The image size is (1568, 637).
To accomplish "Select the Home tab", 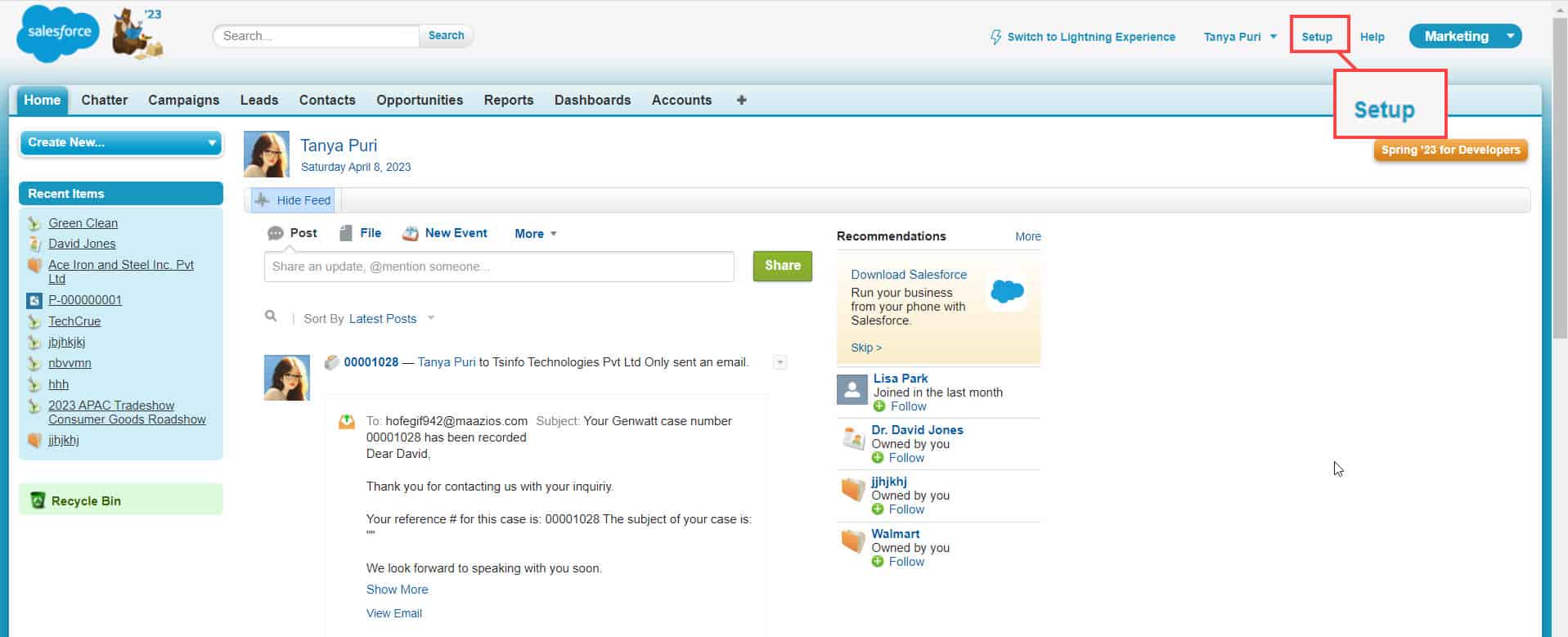I will point(42,100).
